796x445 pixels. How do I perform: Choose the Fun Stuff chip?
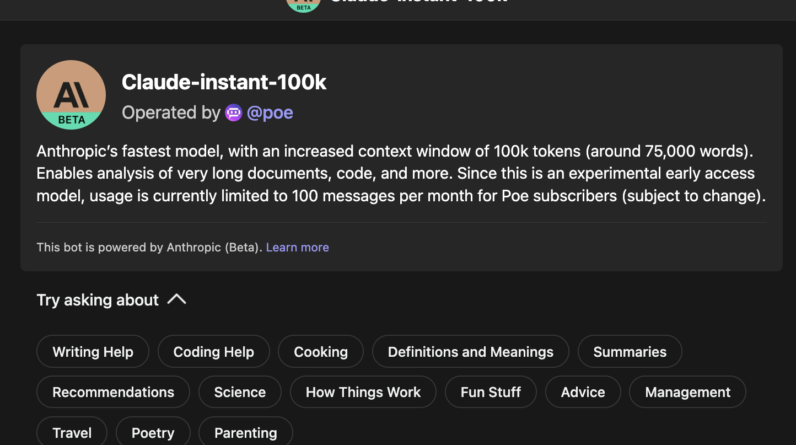[490, 392]
